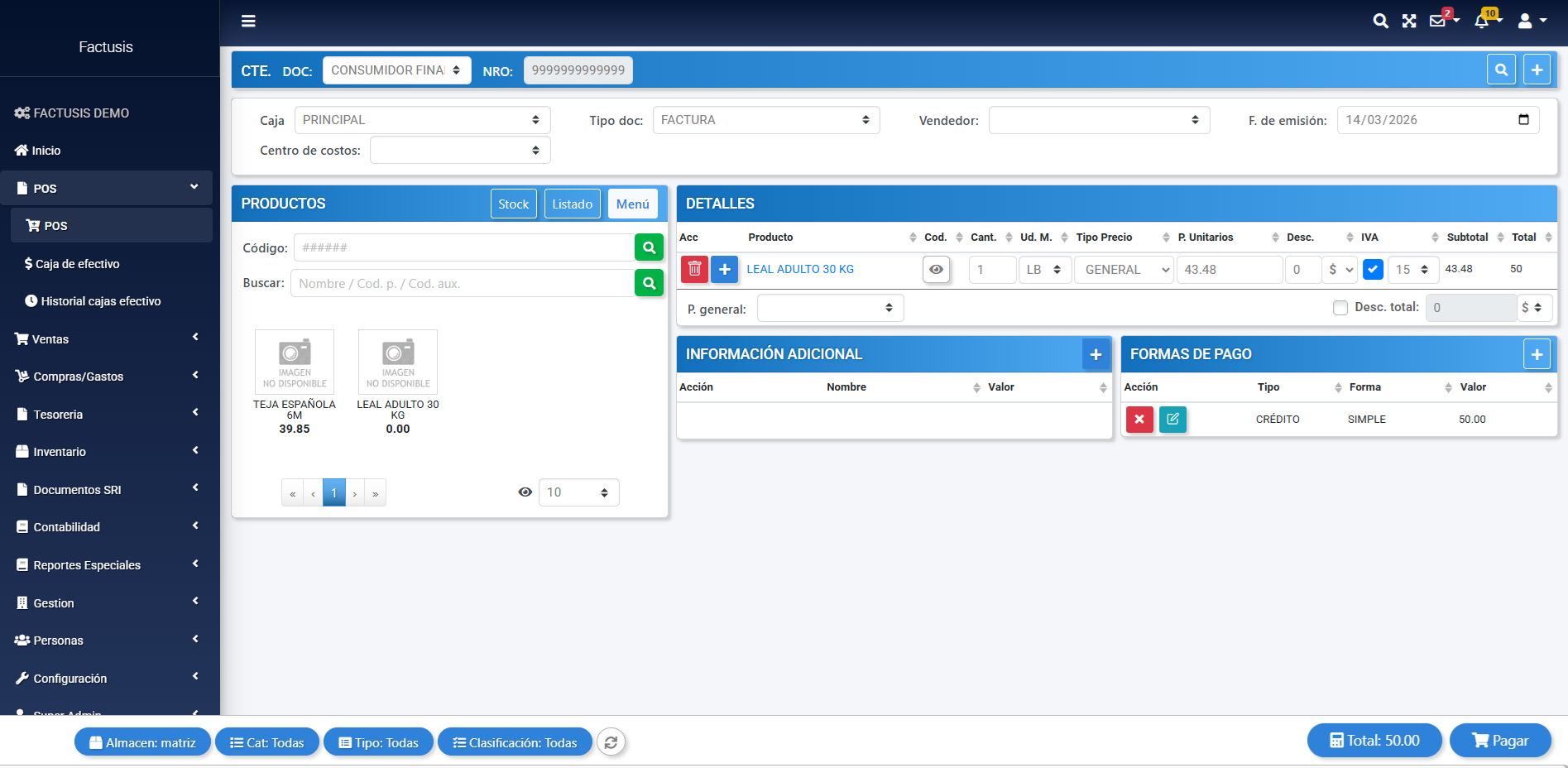Open the Tipo doc FACTURA dropdown

(x=765, y=120)
